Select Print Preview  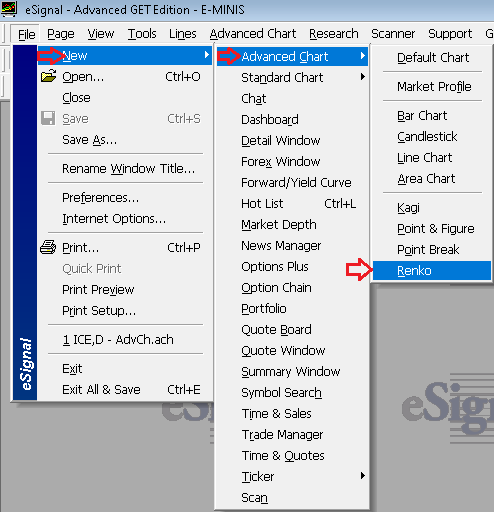pos(125,290)
